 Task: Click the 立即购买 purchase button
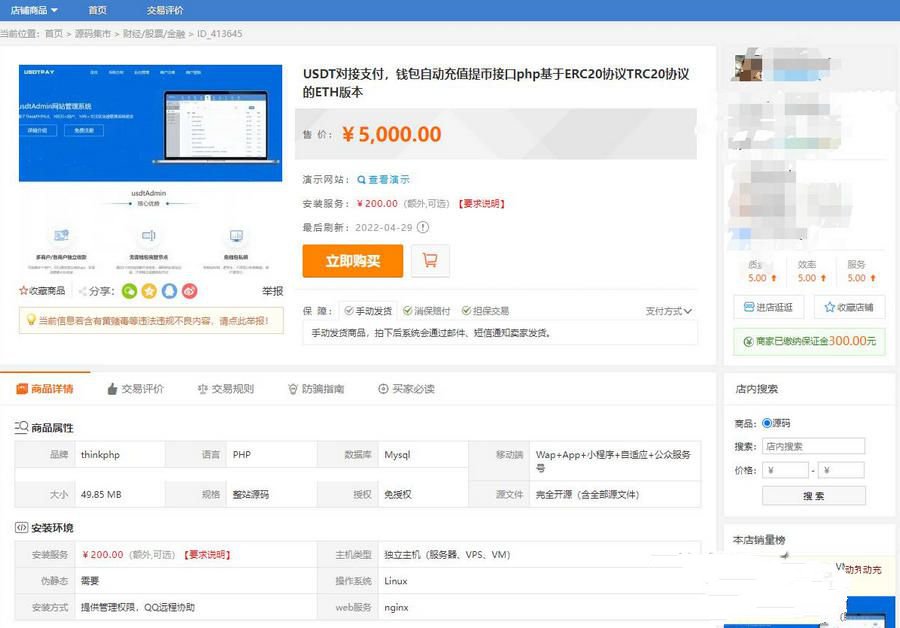click(354, 259)
